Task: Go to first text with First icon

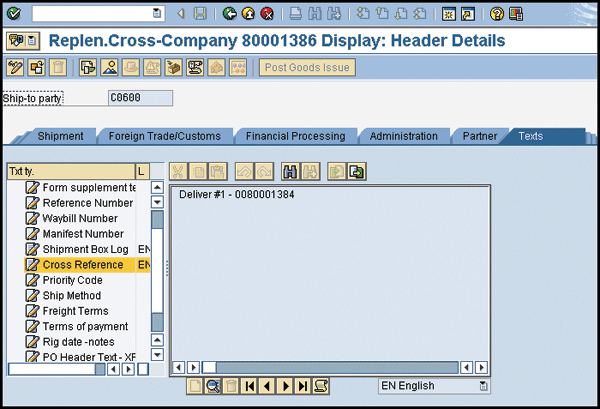Action: (x=249, y=386)
